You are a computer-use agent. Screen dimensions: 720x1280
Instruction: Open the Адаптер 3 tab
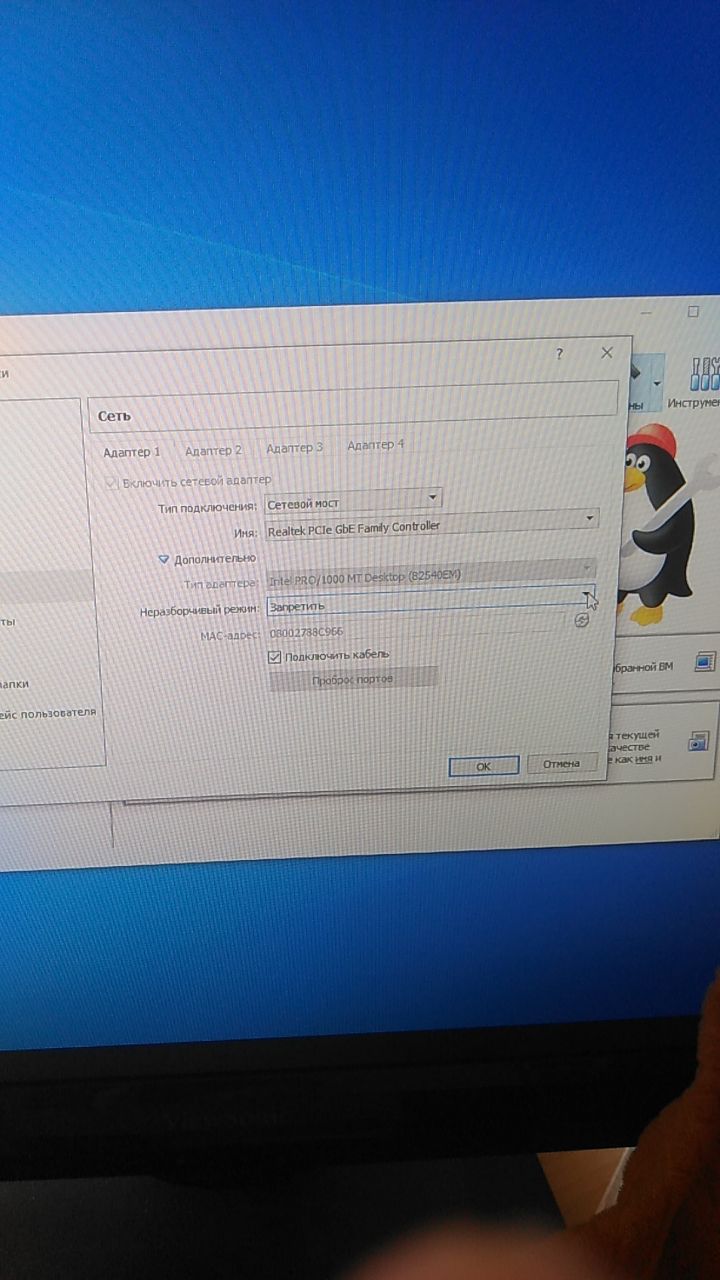[294, 448]
